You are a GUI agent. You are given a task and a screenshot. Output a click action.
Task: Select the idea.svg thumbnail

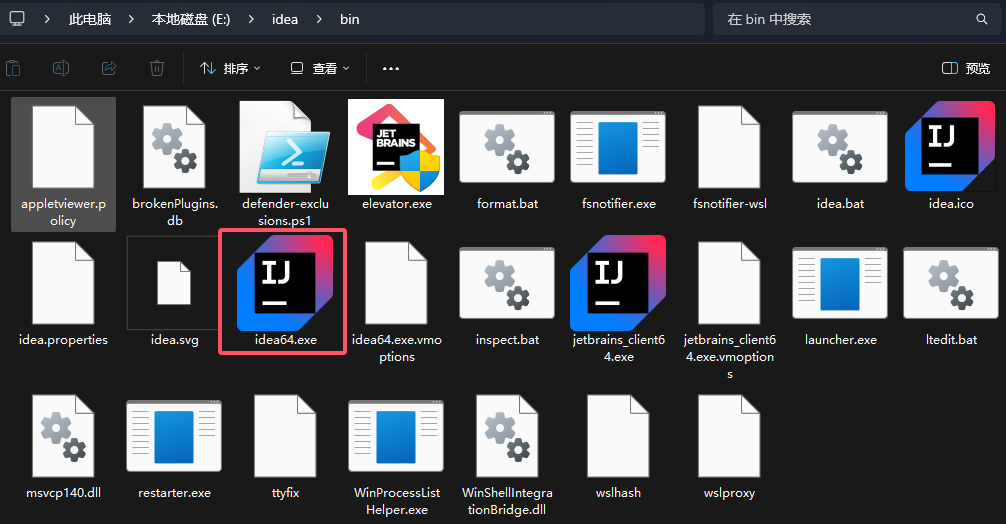pos(174,283)
